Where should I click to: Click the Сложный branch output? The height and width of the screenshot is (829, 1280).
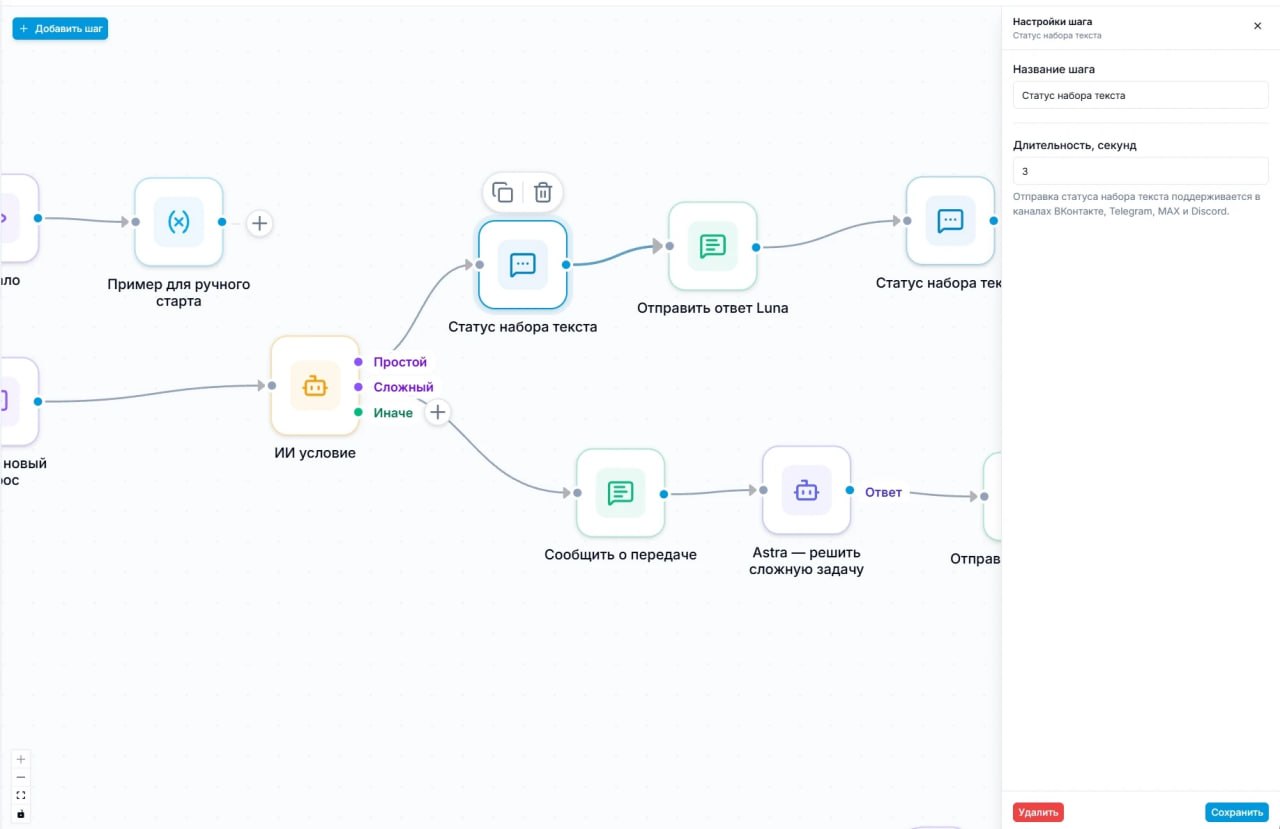tap(358, 387)
